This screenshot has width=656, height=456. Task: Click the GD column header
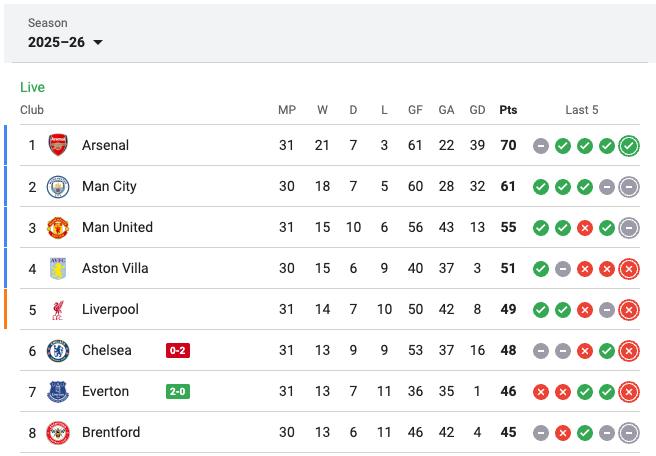click(x=477, y=110)
